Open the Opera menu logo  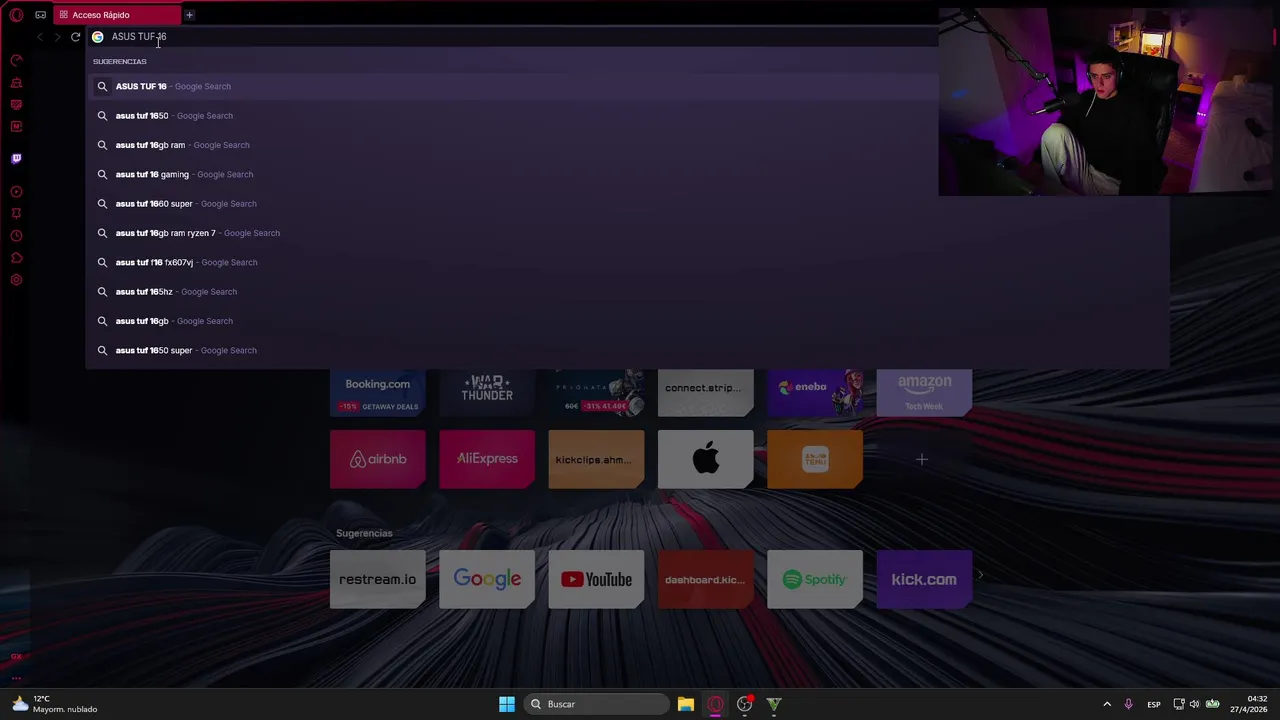click(16, 15)
